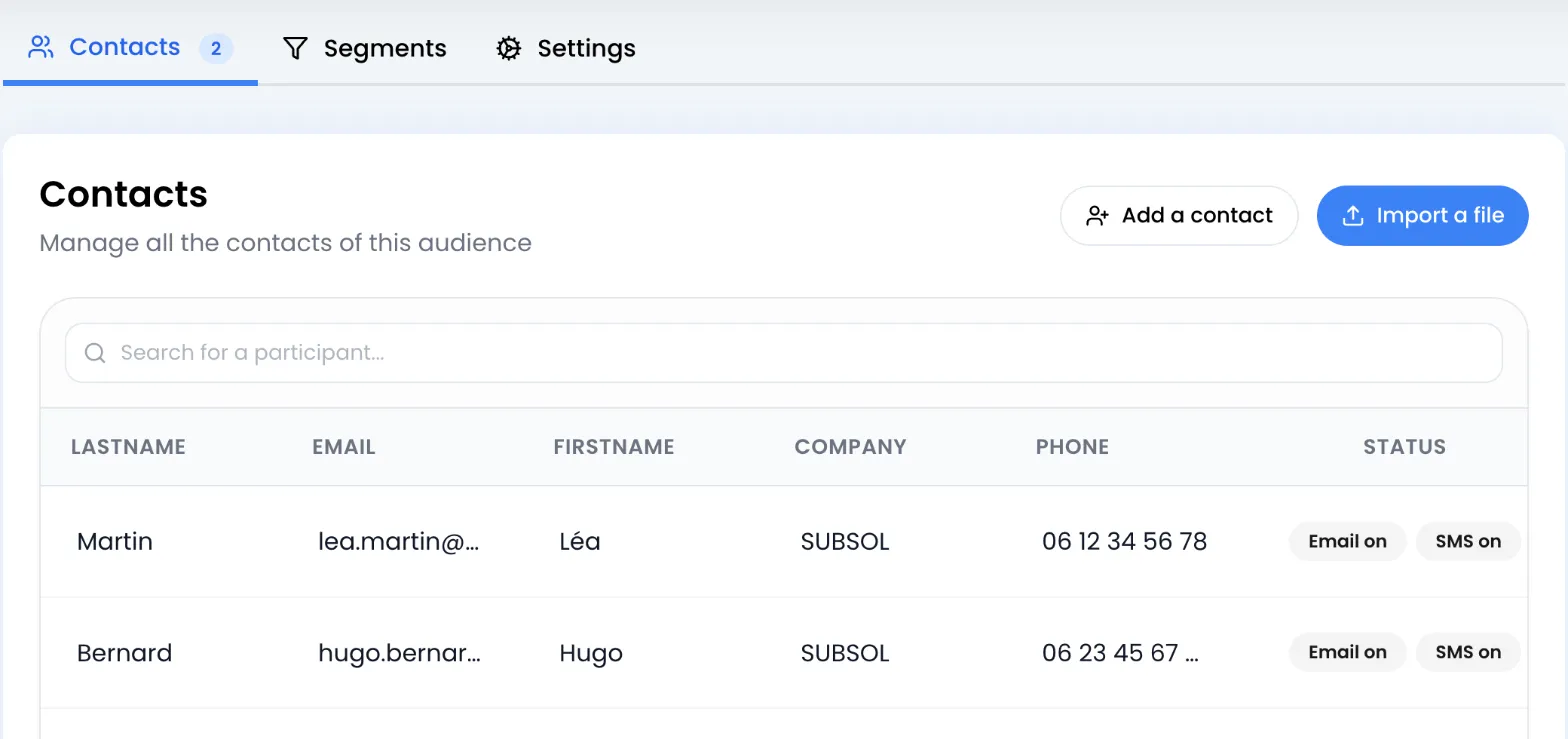The image size is (1568, 739).
Task: Click SUBSOL company in Bernard's row
Action: [845, 653]
